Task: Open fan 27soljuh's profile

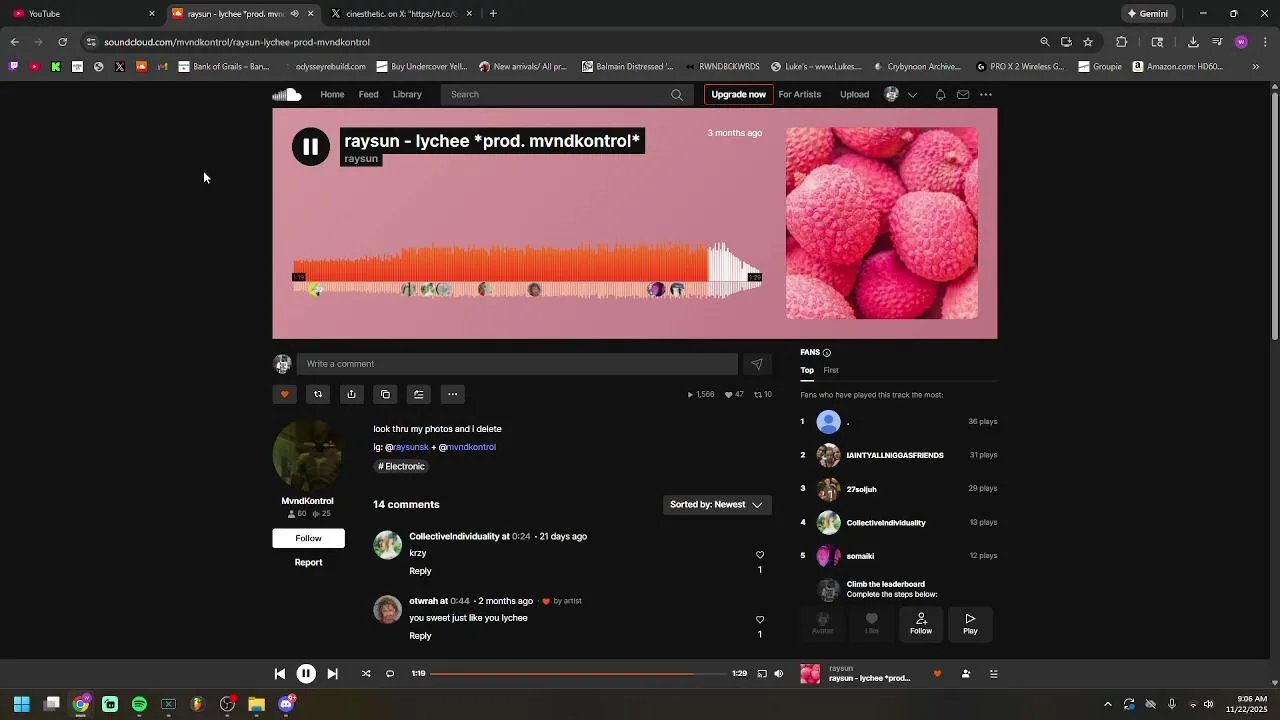Action: pyautogui.click(x=861, y=489)
